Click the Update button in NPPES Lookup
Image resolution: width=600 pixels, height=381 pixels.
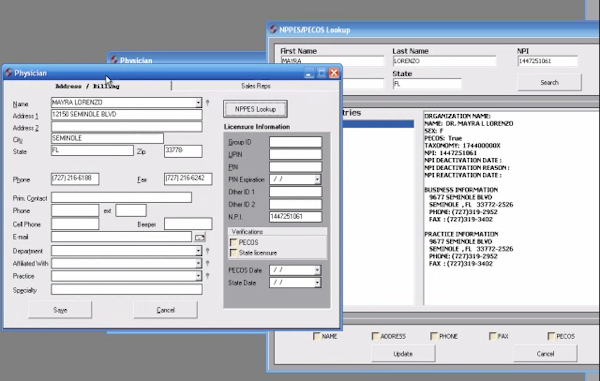(403, 354)
